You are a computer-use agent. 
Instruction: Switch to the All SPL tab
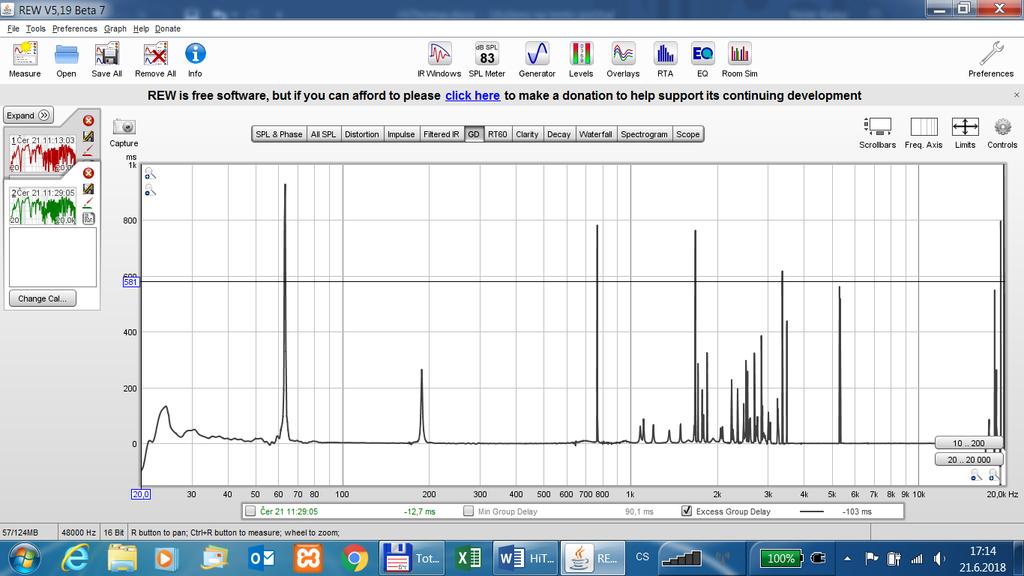323,134
